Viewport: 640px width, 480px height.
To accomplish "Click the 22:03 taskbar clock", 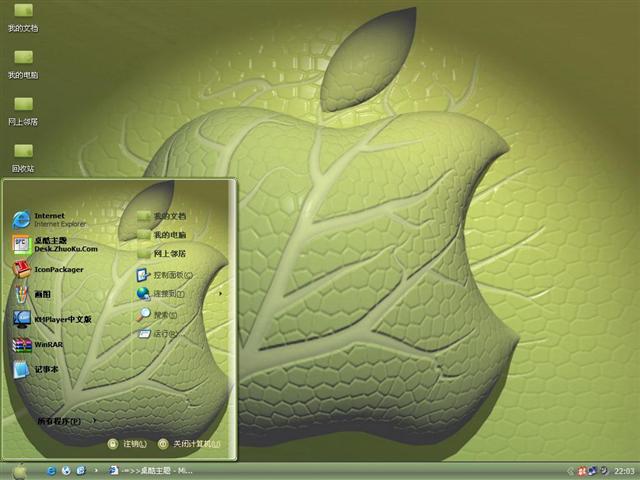I will pos(624,471).
